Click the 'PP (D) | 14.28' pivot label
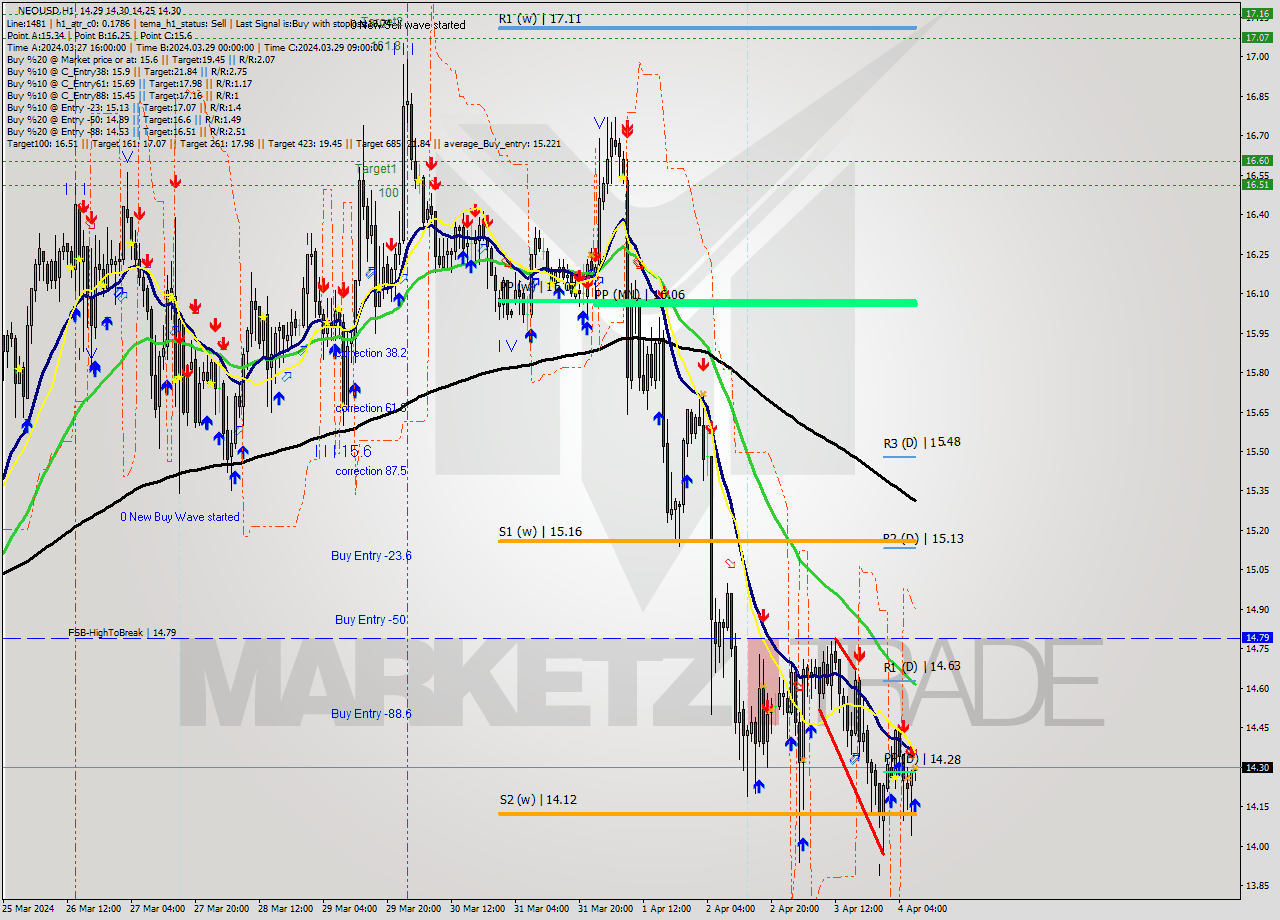Image resolution: width=1280 pixels, height=920 pixels. 922,759
